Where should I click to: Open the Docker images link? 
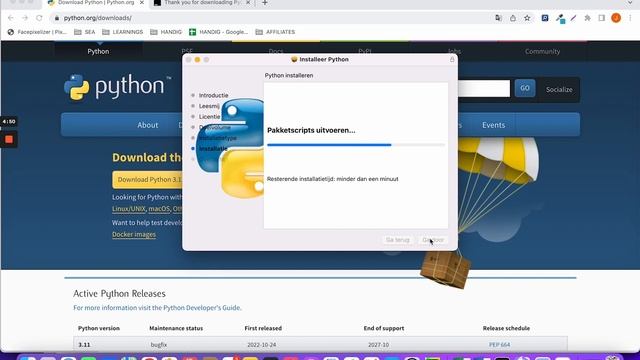(134, 234)
